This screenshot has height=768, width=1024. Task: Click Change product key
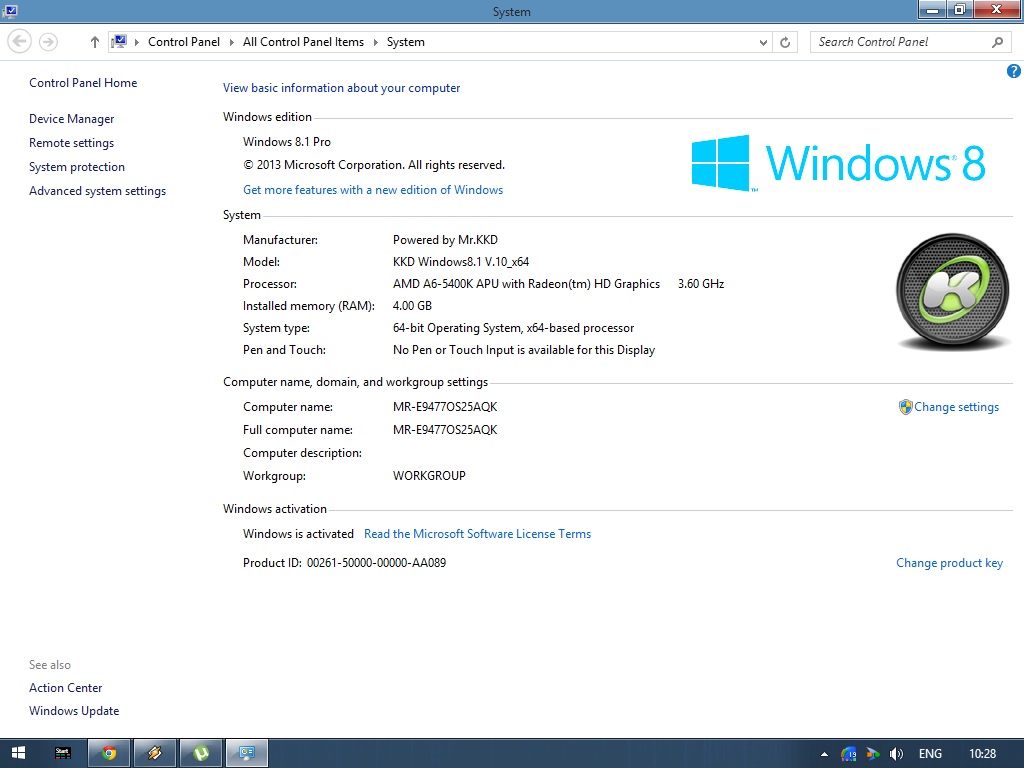[949, 563]
